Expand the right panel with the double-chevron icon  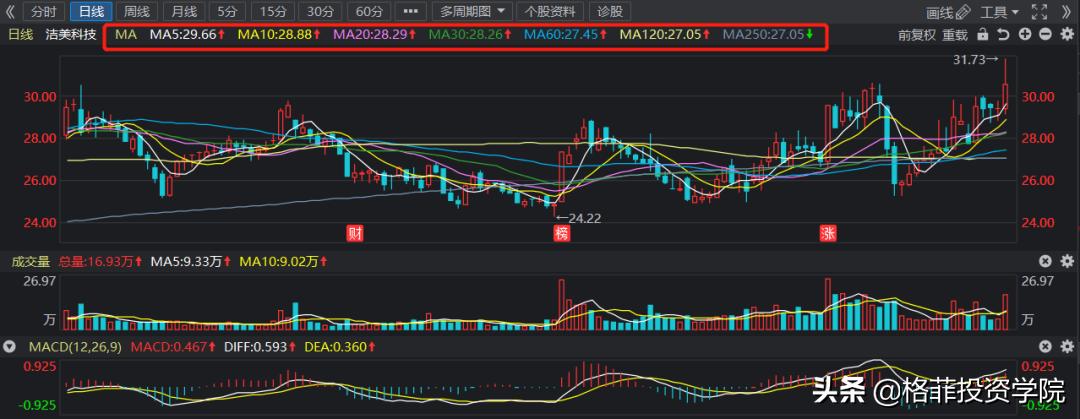1066,12
